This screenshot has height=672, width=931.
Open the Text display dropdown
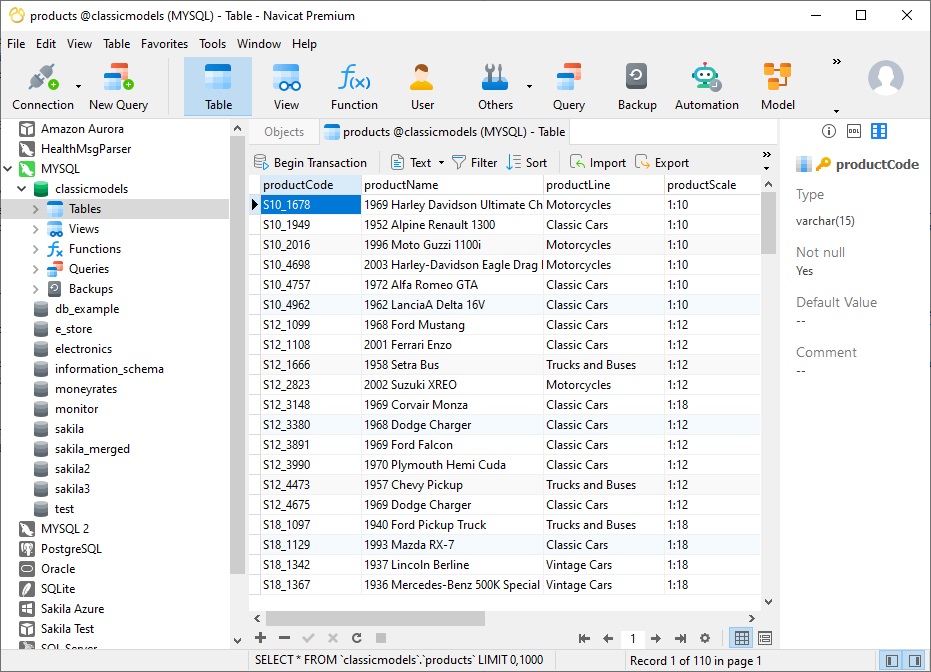click(x=441, y=163)
